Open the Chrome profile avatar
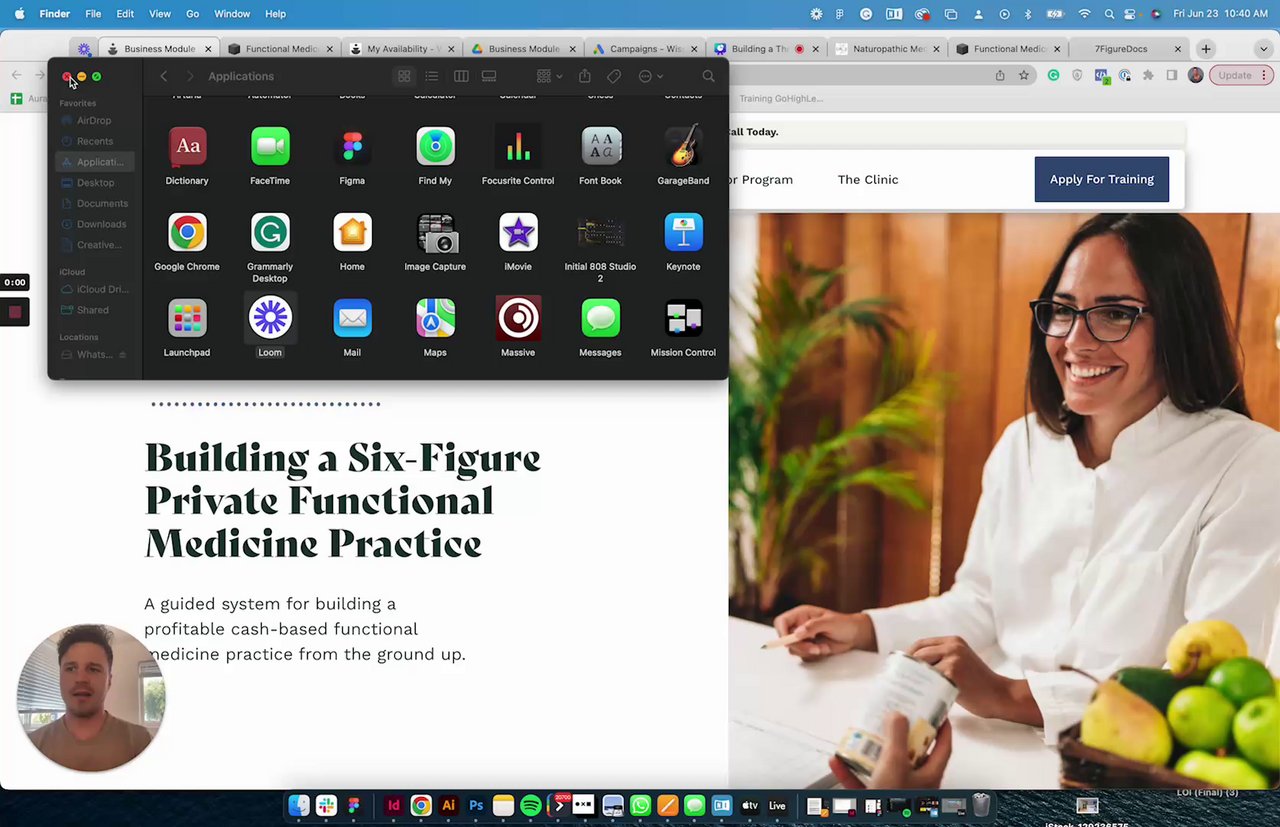 tap(1196, 75)
